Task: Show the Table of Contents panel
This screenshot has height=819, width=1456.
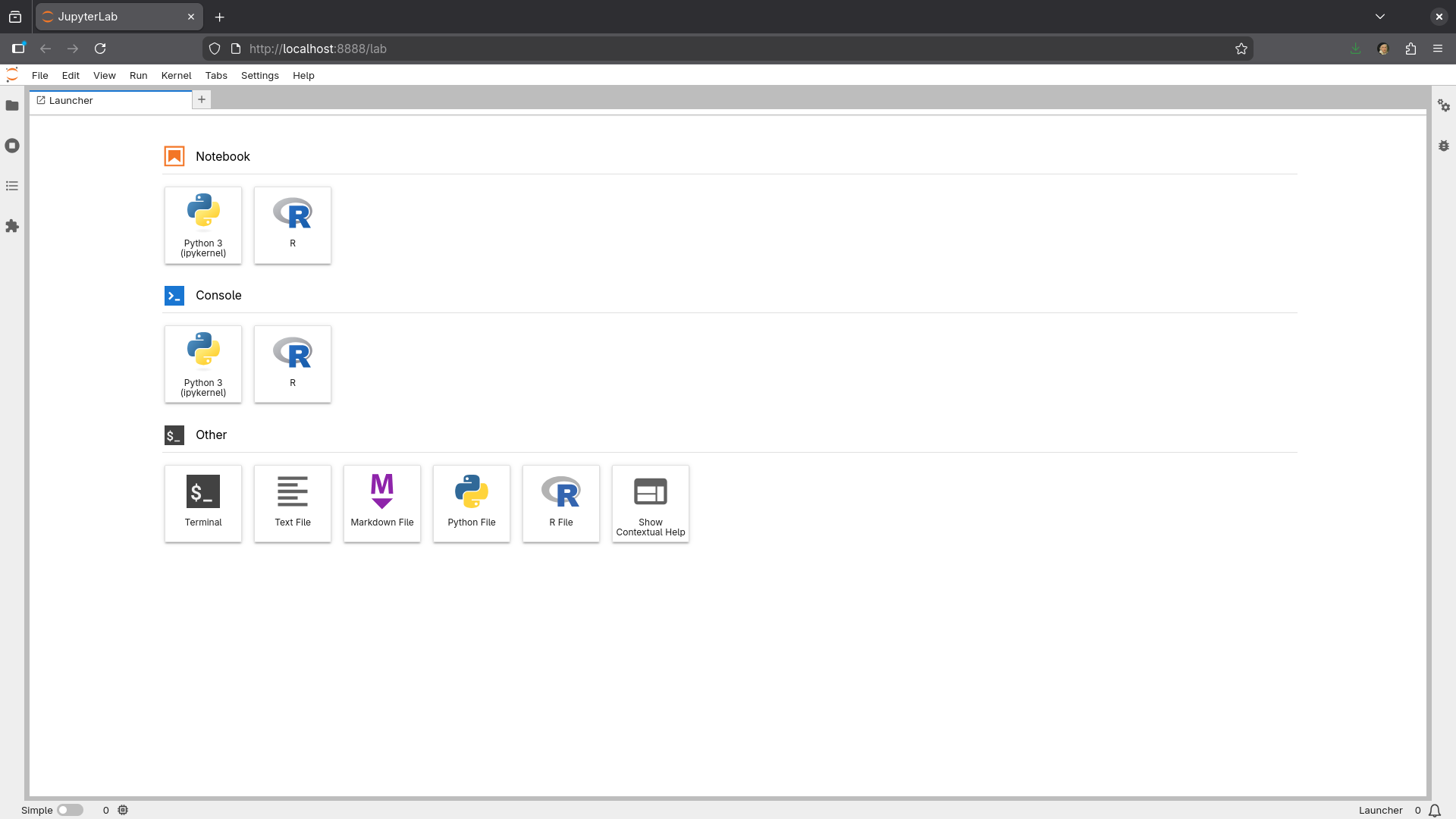Action: click(x=12, y=186)
